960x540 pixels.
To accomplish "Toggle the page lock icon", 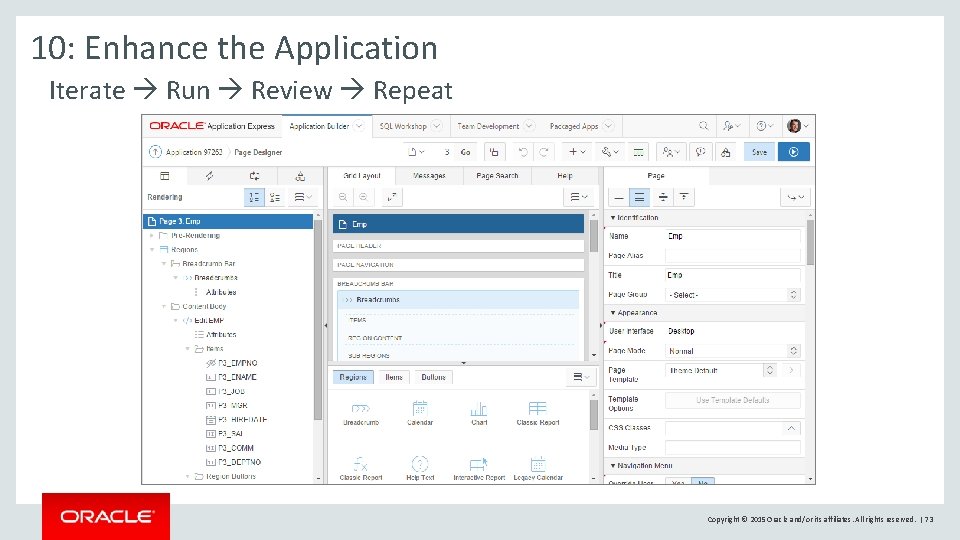I will pyautogui.click(x=495, y=152).
